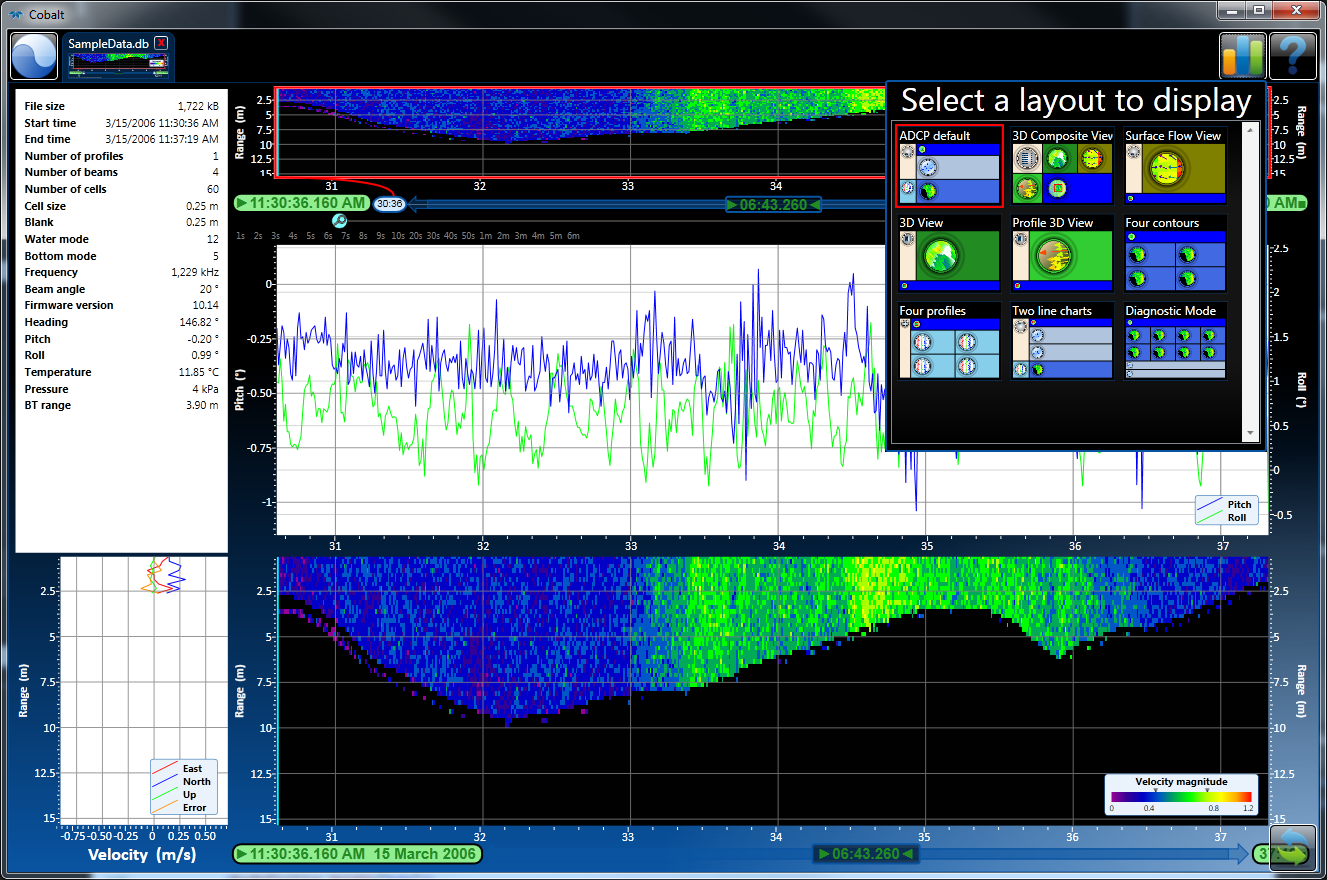The height and width of the screenshot is (880, 1327).
Task: Close the SampleData.db tab
Action: (x=161, y=44)
